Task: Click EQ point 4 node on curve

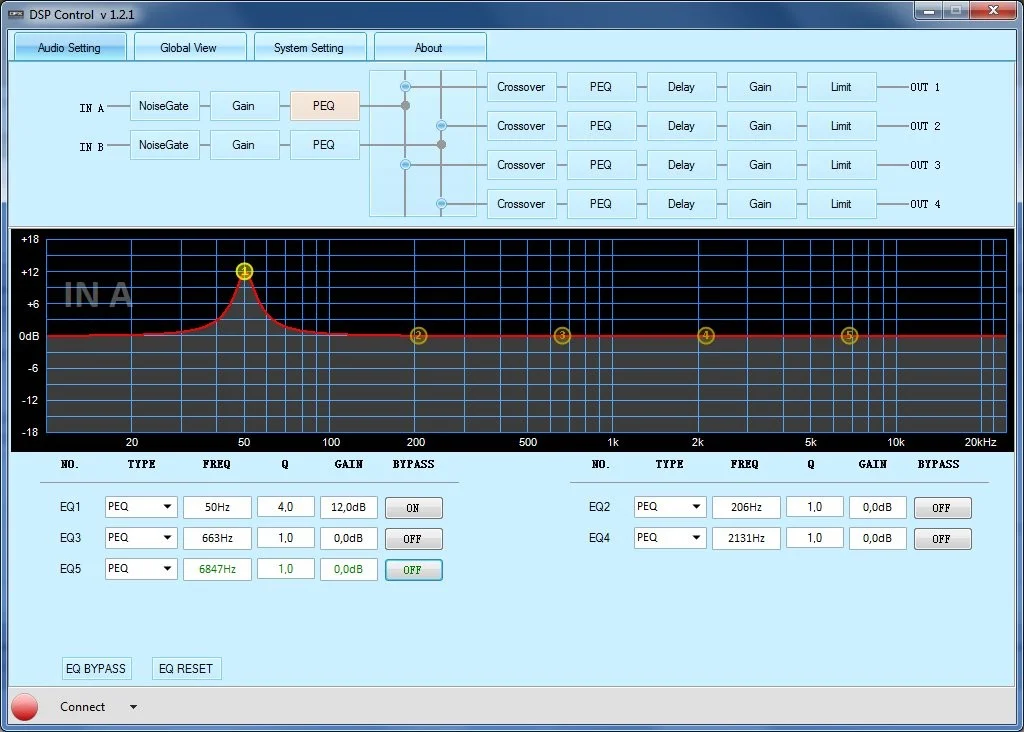Action: [x=706, y=336]
